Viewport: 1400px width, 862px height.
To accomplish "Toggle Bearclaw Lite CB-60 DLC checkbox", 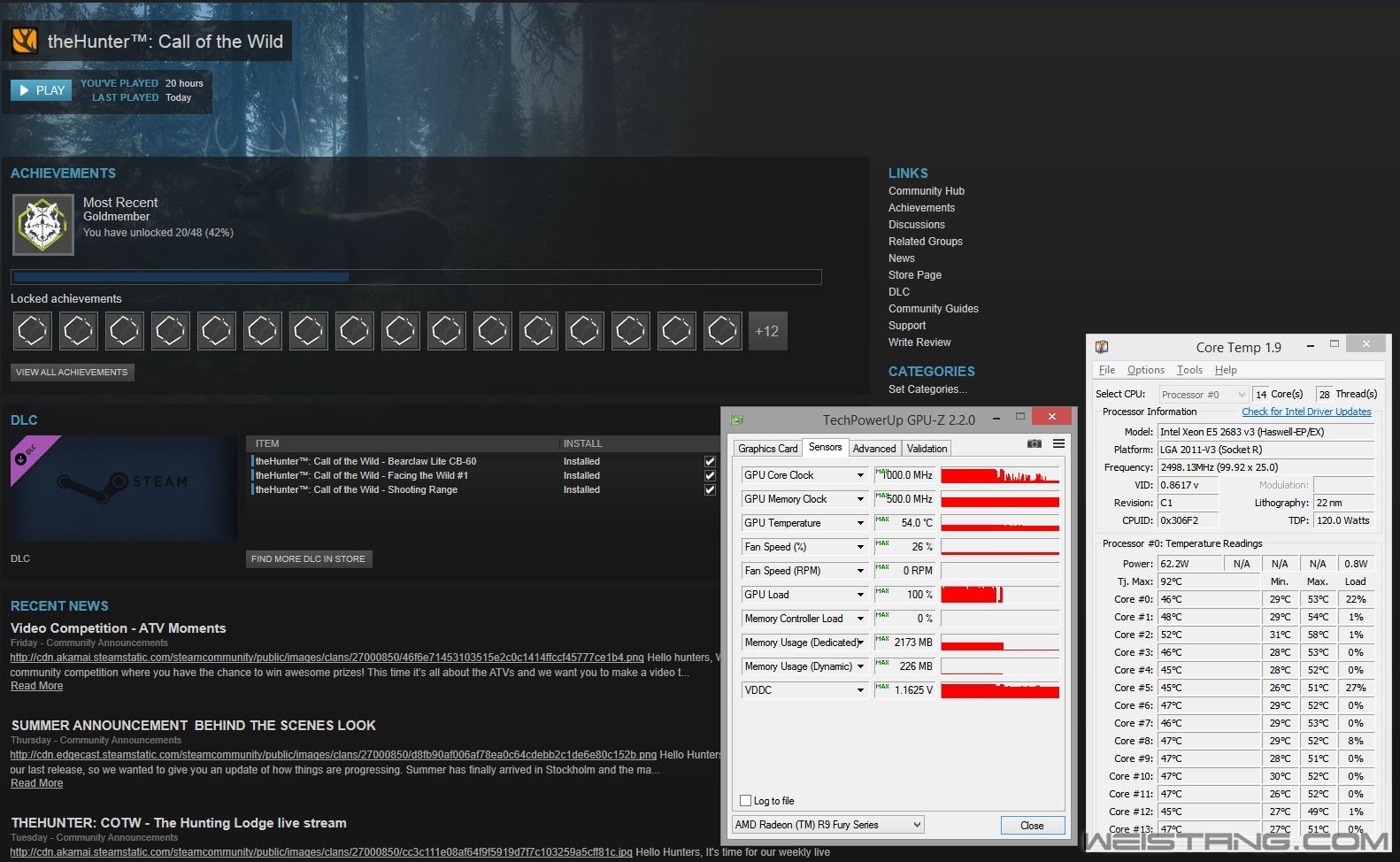I will [710, 461].
